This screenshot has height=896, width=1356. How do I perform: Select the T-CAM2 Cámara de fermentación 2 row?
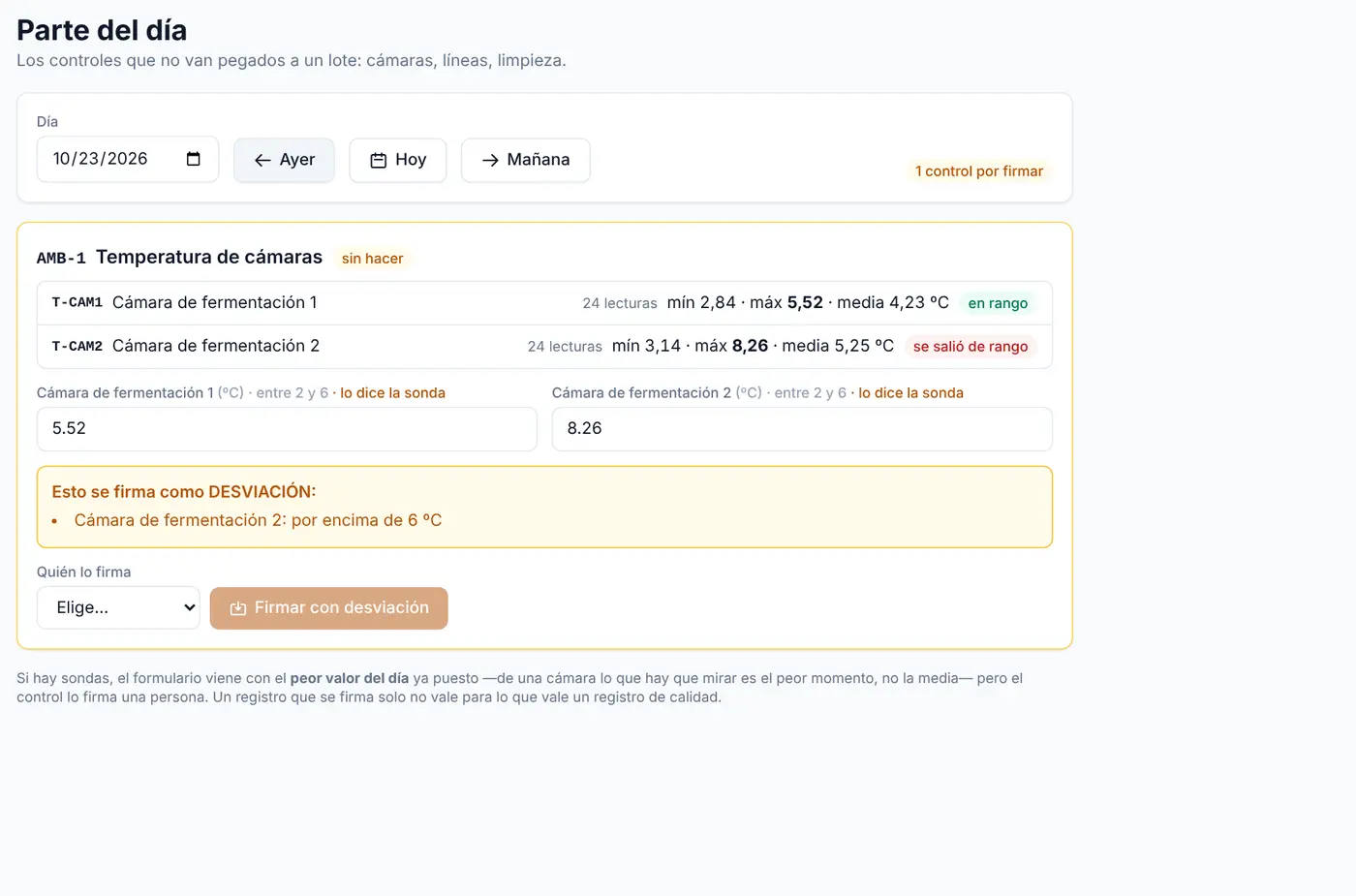[x=544, y=347]
